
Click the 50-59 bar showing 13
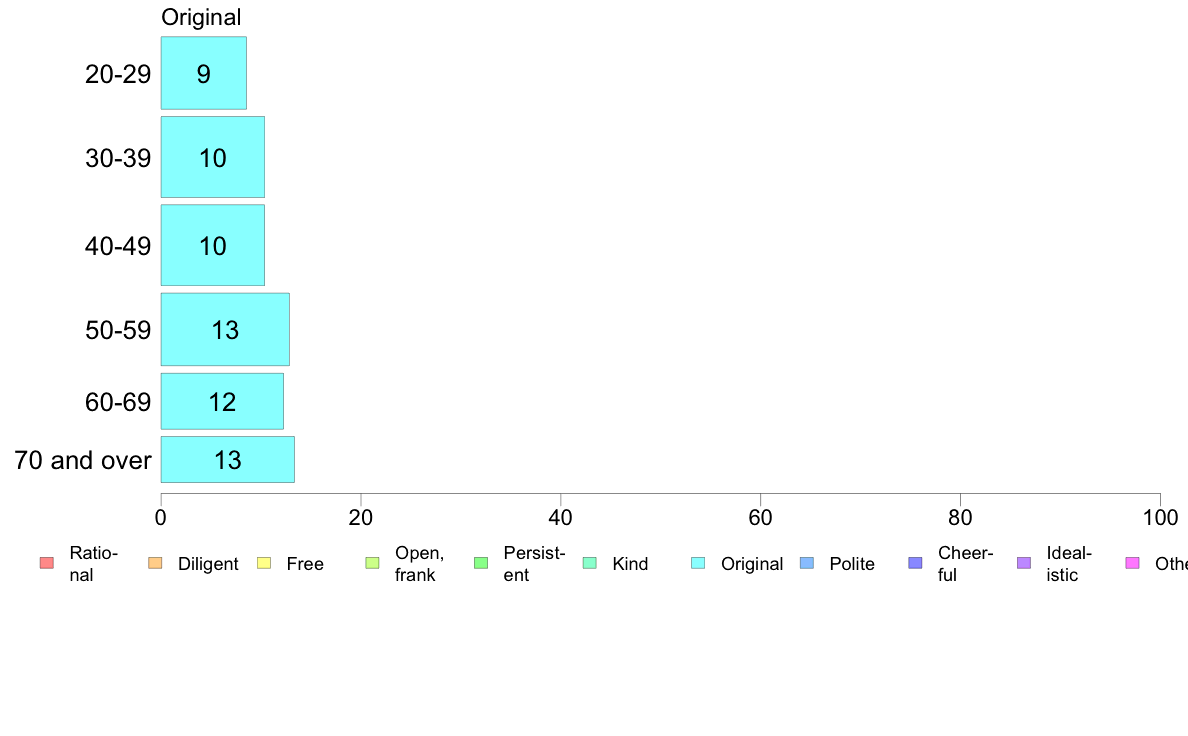225,329
